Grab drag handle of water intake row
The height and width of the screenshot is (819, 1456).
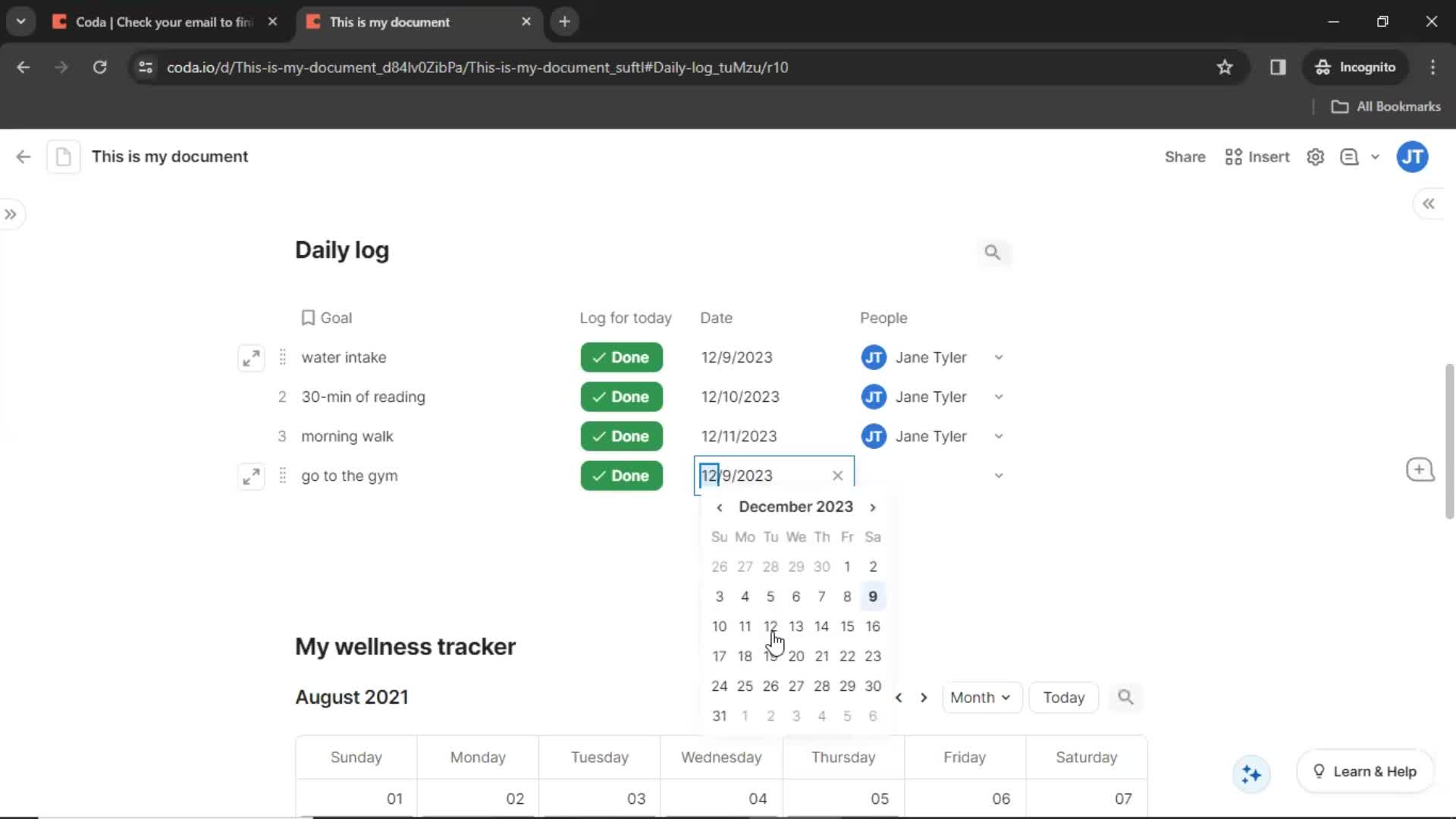(x=283, y=357)
